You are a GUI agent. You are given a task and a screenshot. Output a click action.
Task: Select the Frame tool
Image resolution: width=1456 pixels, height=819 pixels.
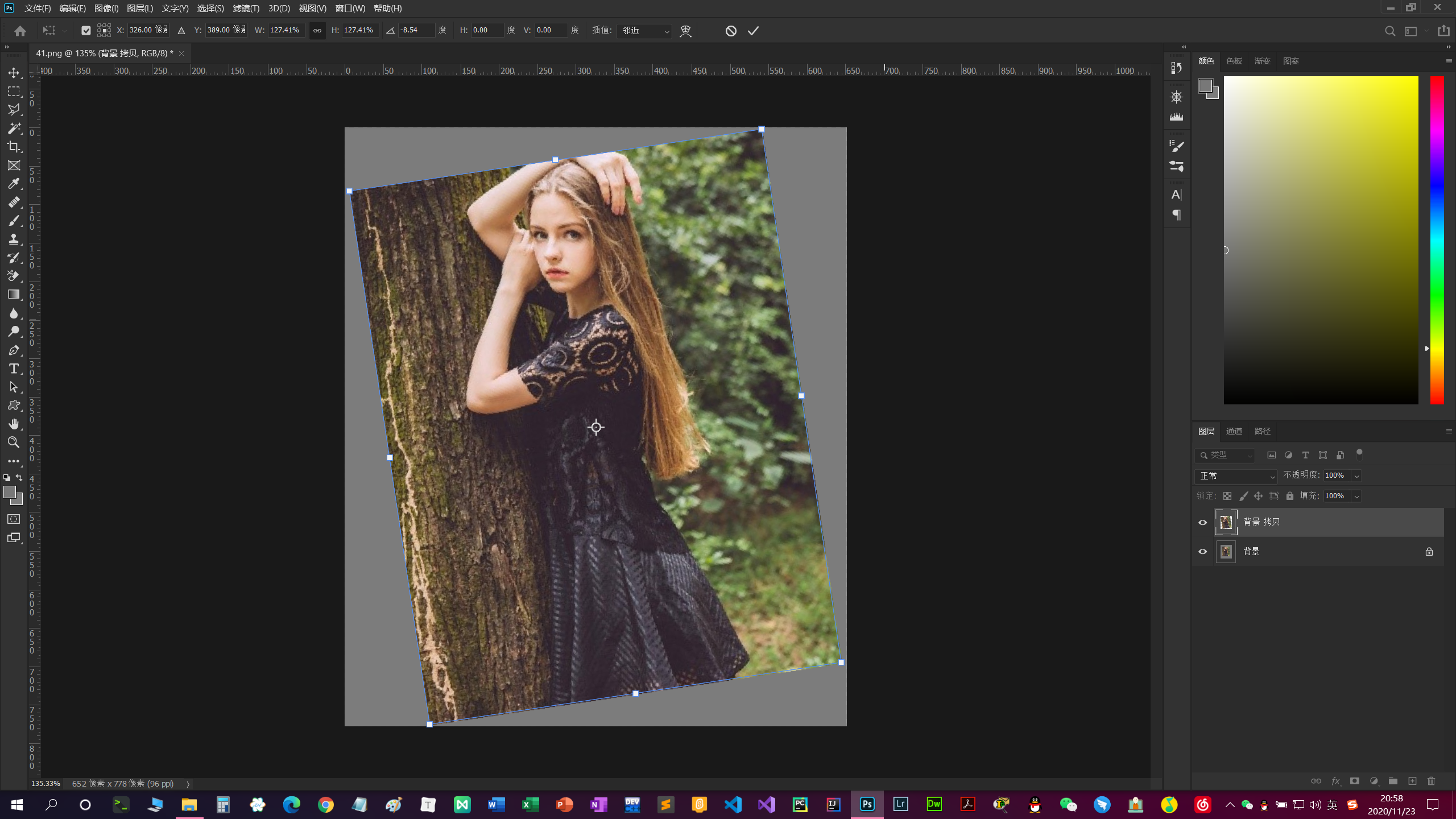point(14,166)
